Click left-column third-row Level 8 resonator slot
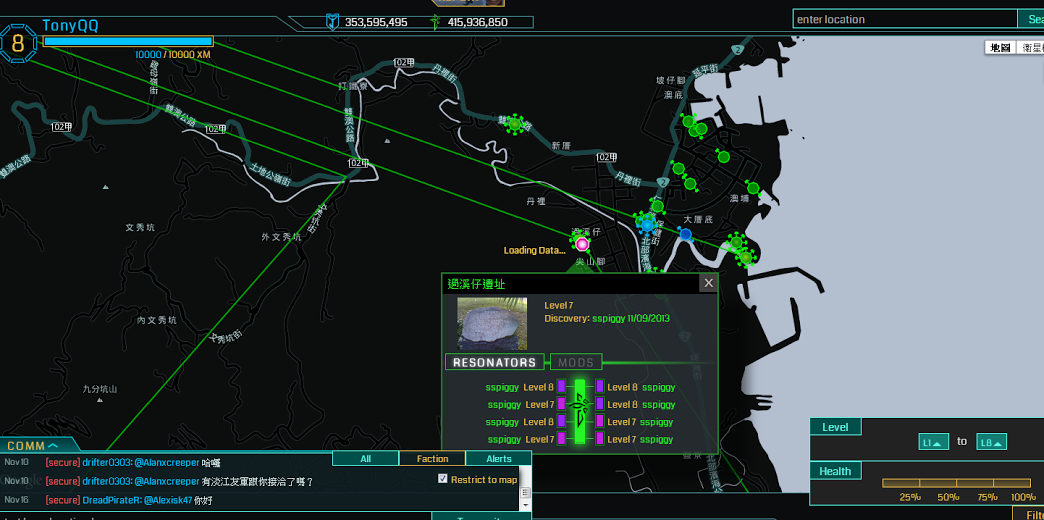 click(561, 421)
